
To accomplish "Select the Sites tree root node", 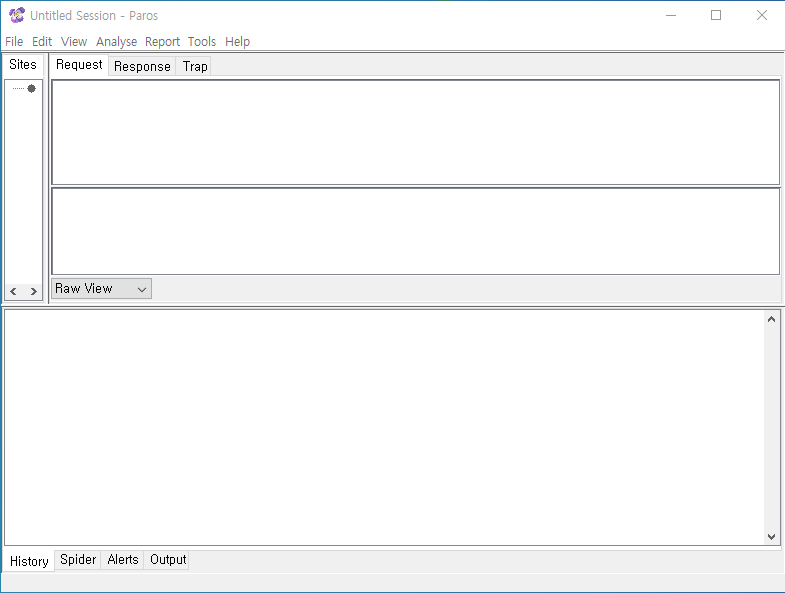I will 32,89.
